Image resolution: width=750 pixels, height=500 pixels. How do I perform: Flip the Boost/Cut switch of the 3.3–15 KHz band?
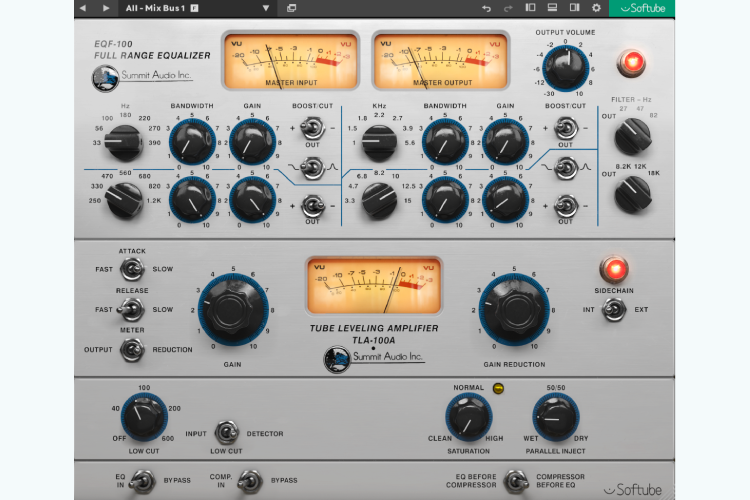coord(565,206)
